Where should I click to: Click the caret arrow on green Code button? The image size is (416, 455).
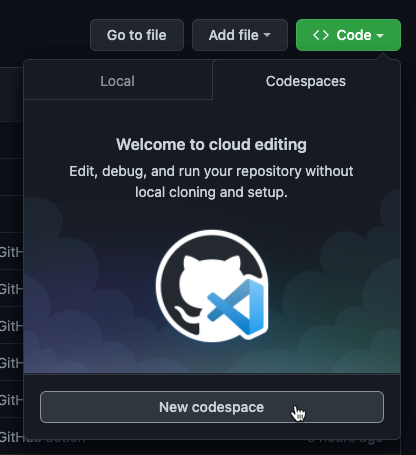tap(380, 36)
